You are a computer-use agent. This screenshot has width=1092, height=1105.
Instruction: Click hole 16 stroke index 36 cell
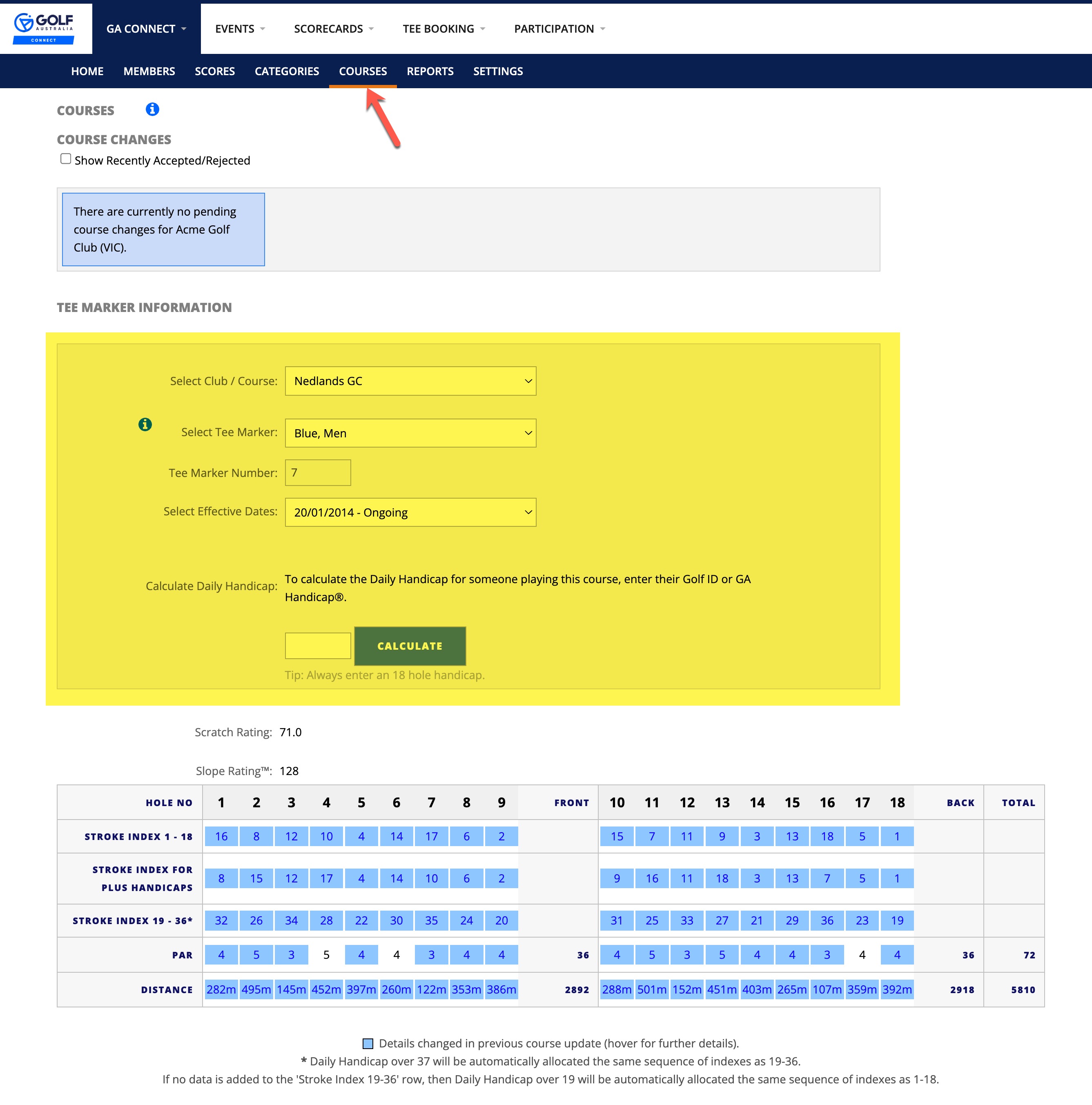[x=827, y=921]
